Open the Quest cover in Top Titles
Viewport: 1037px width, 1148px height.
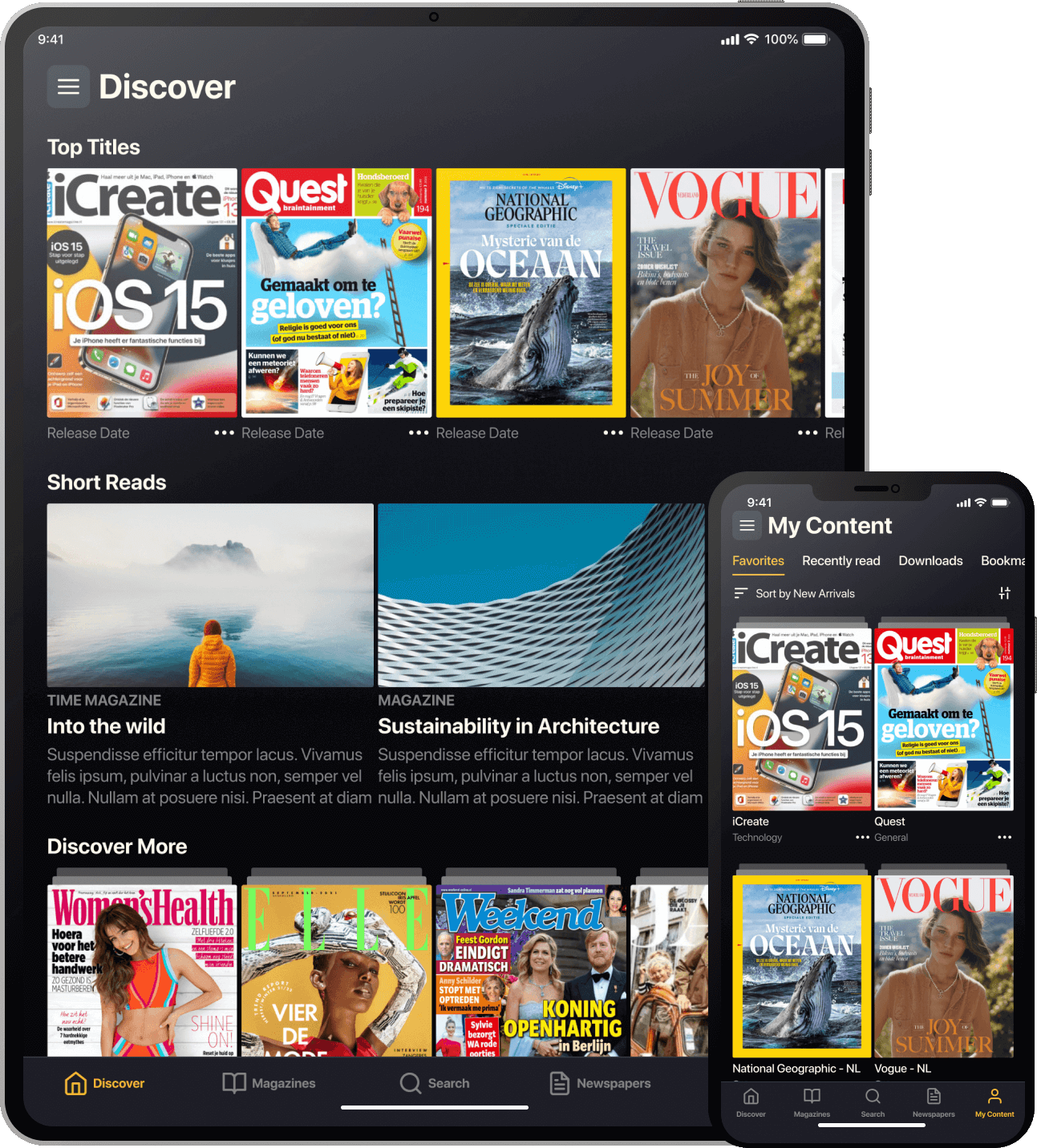337,293
